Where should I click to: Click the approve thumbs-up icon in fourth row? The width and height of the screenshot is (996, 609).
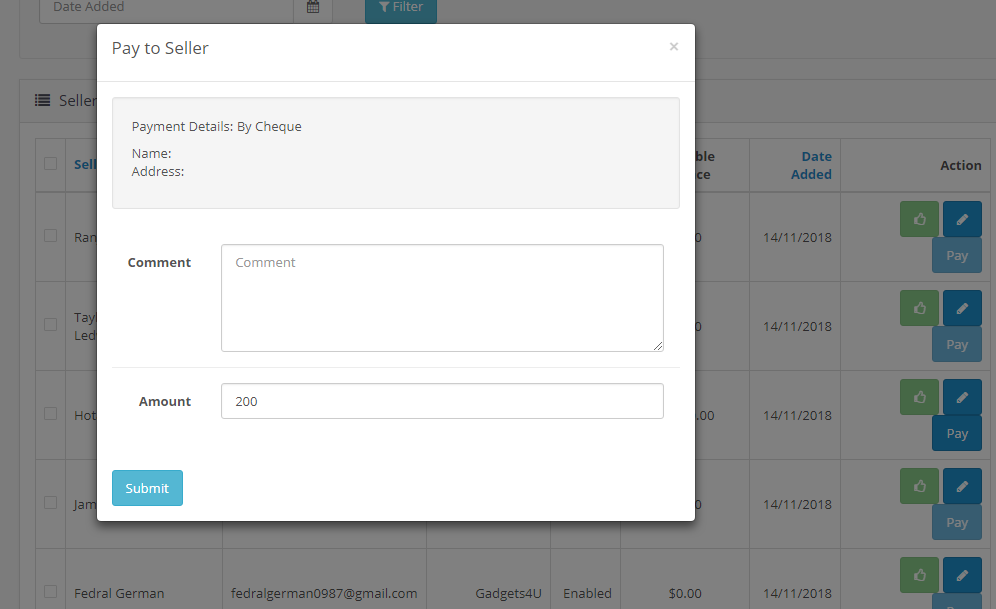click(919, 486)
